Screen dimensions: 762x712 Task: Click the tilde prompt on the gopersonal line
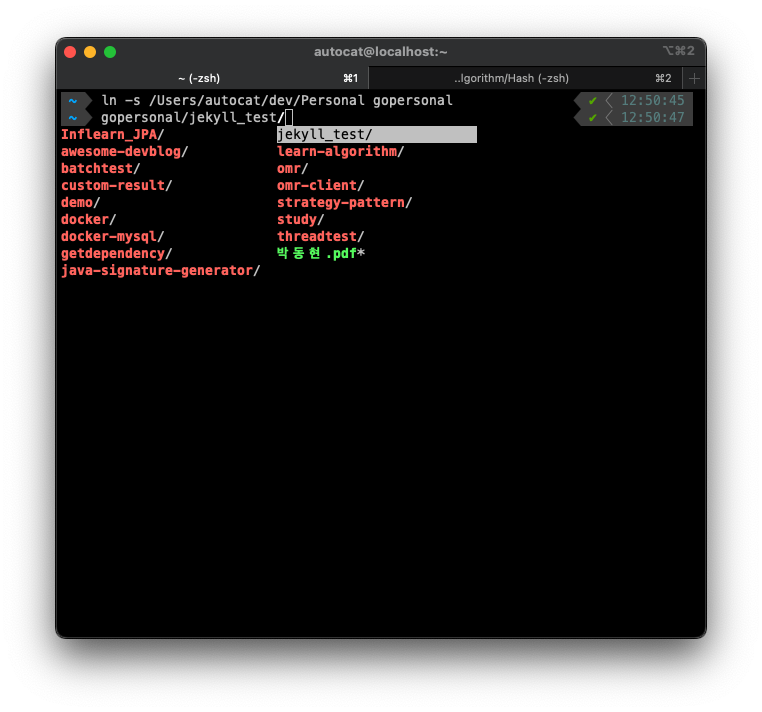[73, 118]
